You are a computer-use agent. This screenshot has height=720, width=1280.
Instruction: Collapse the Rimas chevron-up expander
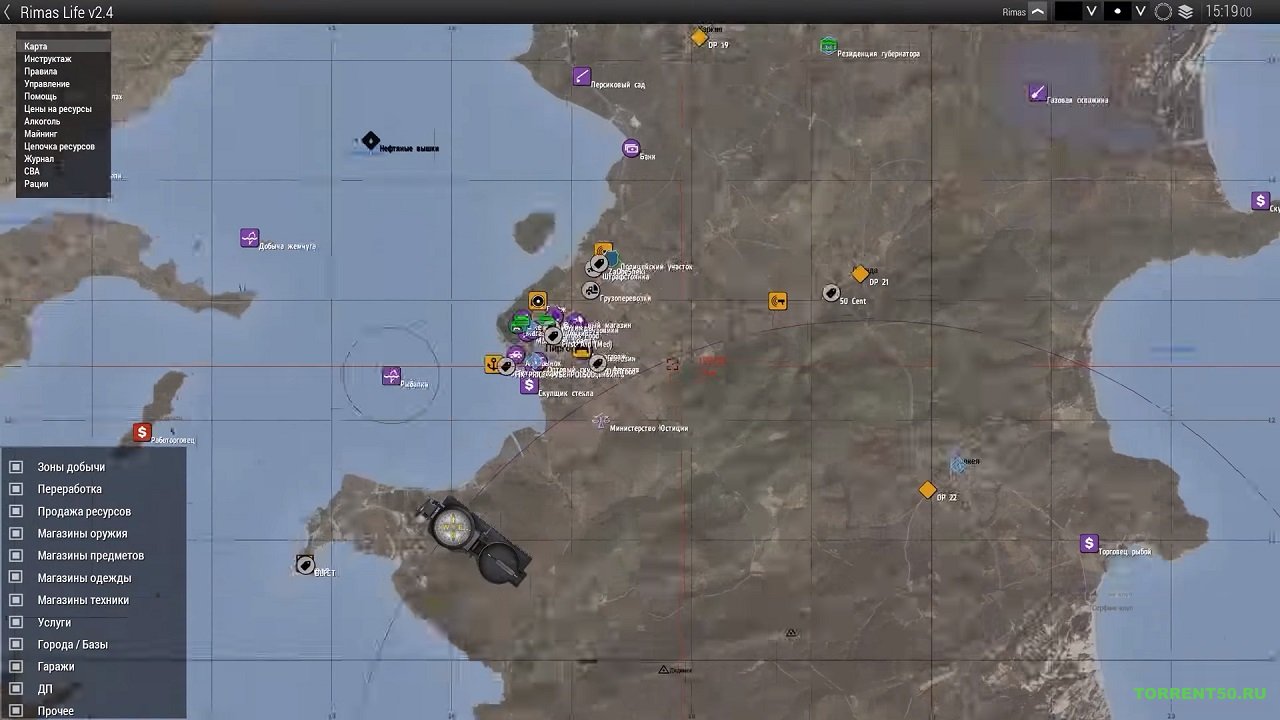pos(1038,12)
